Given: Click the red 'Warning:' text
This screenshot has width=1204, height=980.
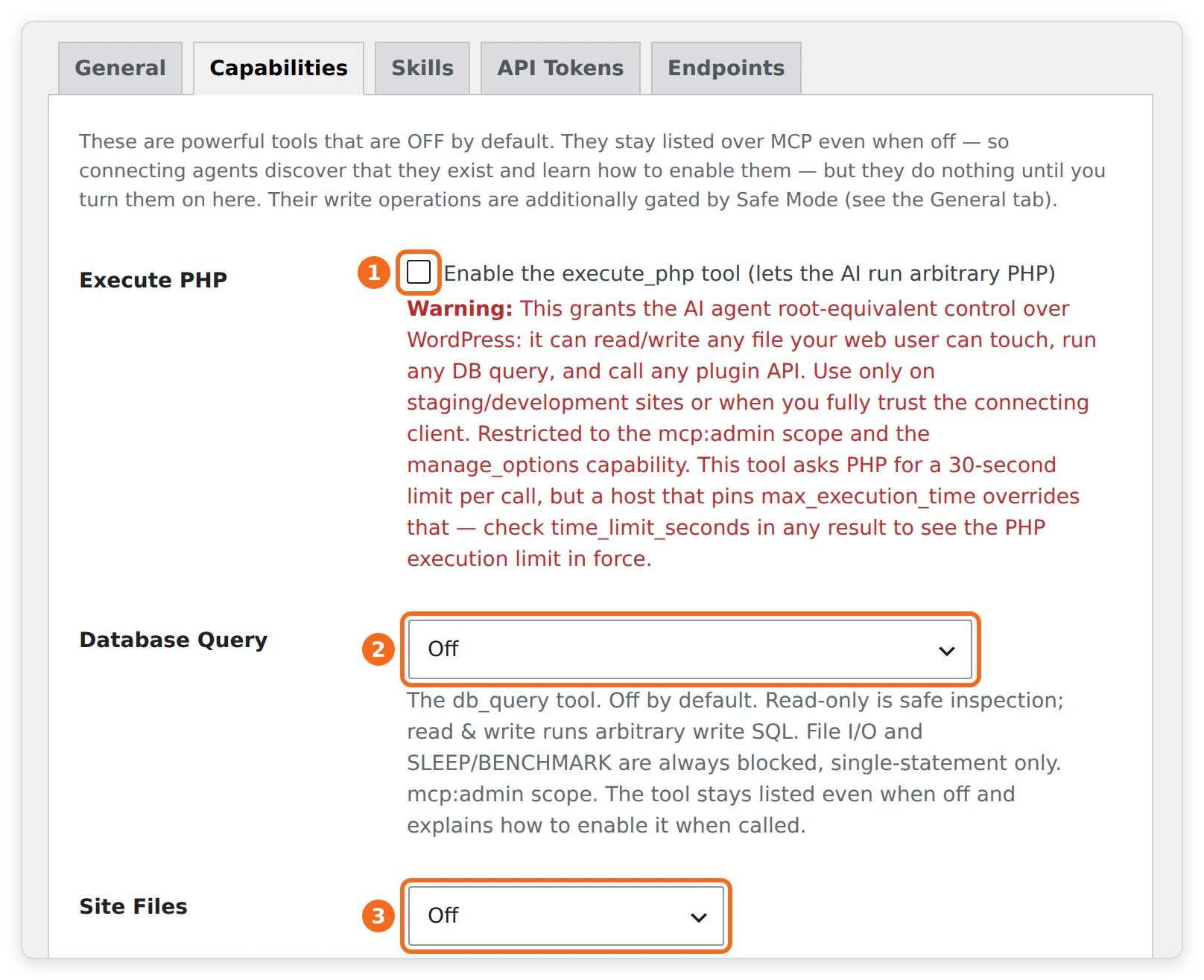Looking at the screenshot, I should click(460, 308).
